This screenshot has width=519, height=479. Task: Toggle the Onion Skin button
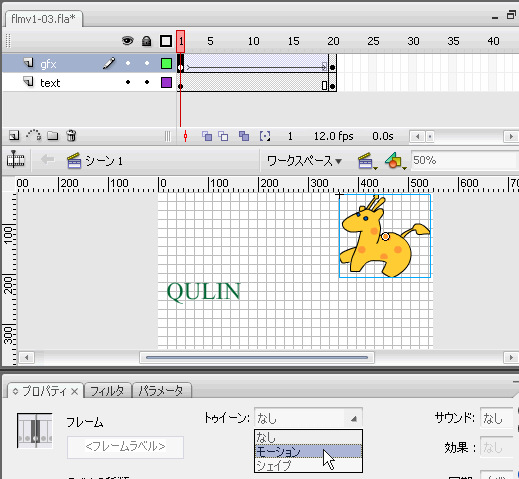(x=207, y=136)
